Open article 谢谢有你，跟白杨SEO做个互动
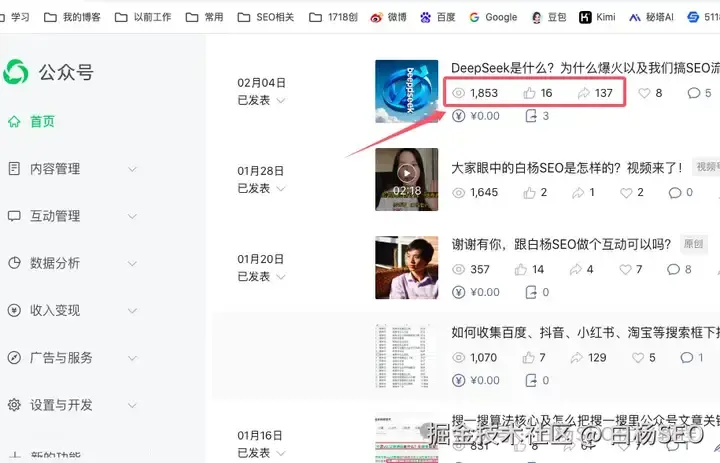 (x=561, y=244)
